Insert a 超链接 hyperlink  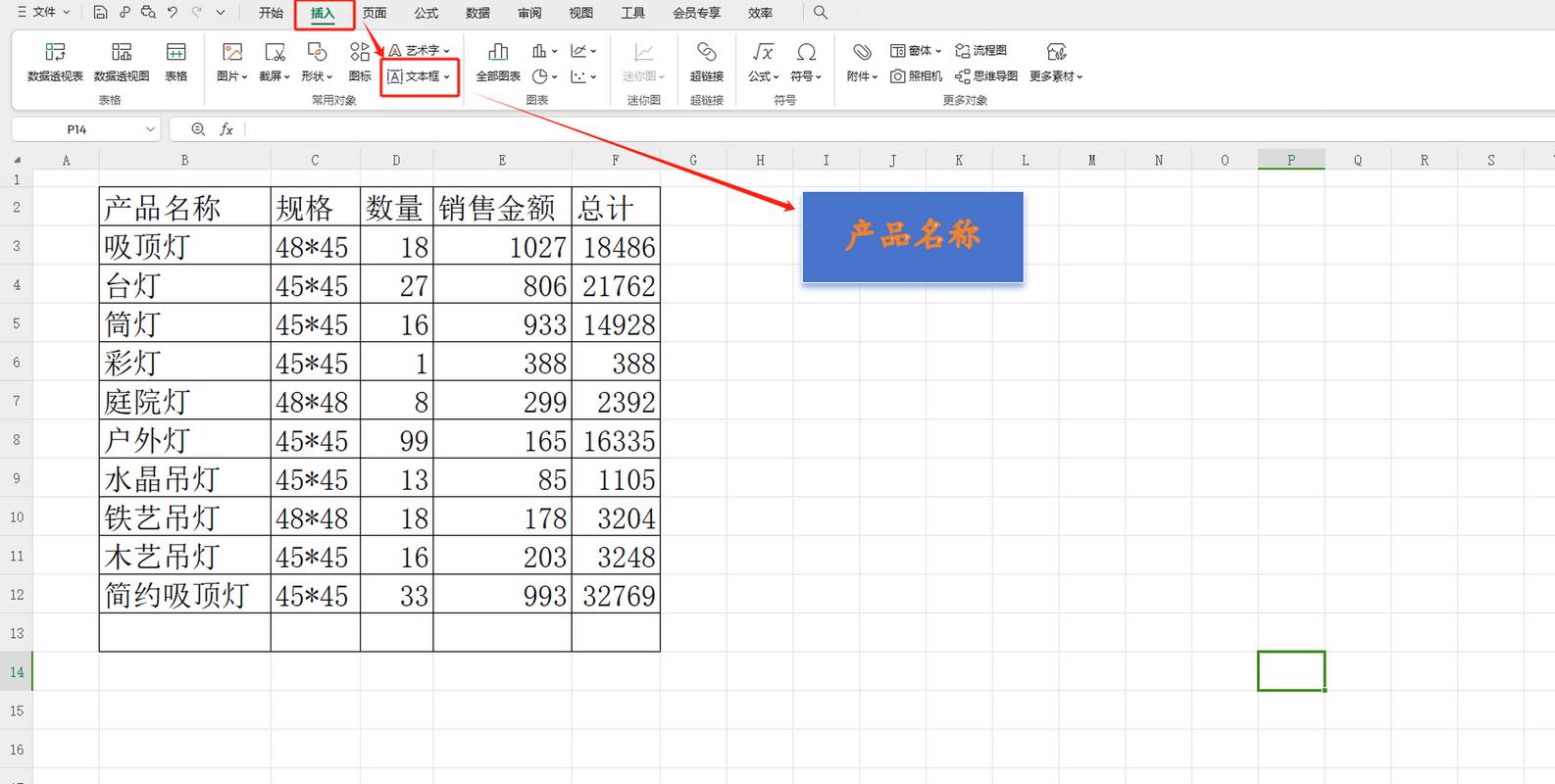[x=706, y=62]
